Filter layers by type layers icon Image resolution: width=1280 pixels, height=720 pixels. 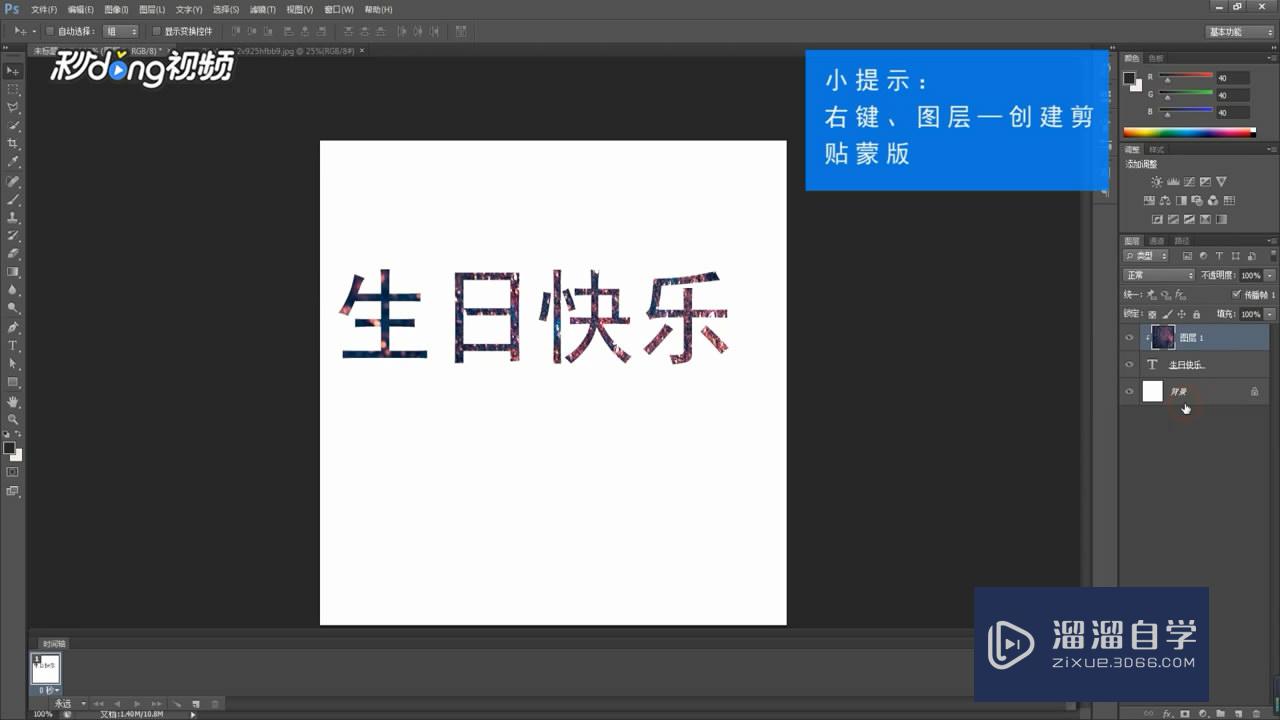click(1220, 256)
